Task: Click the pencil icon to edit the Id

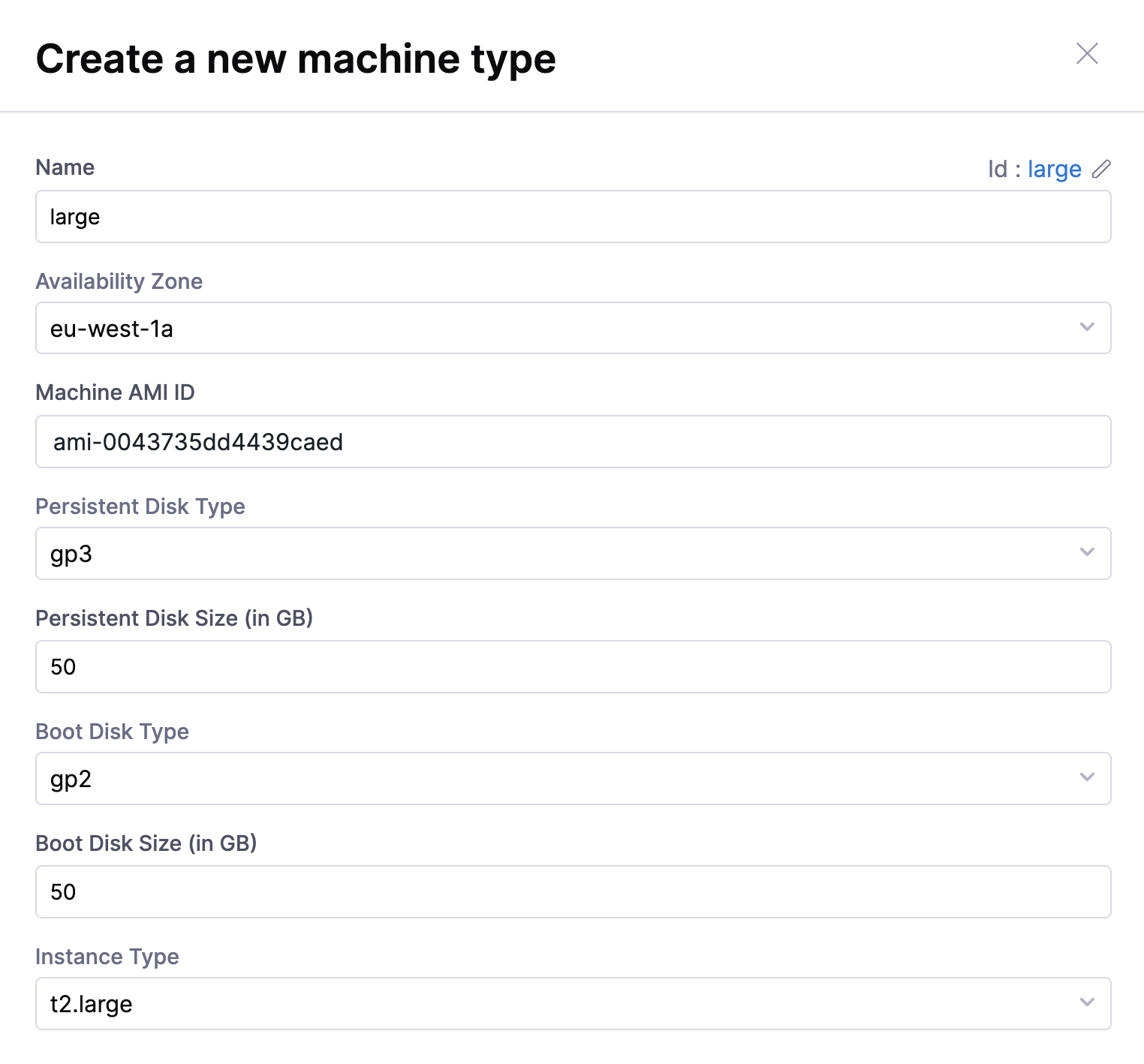Action: 1100,169
